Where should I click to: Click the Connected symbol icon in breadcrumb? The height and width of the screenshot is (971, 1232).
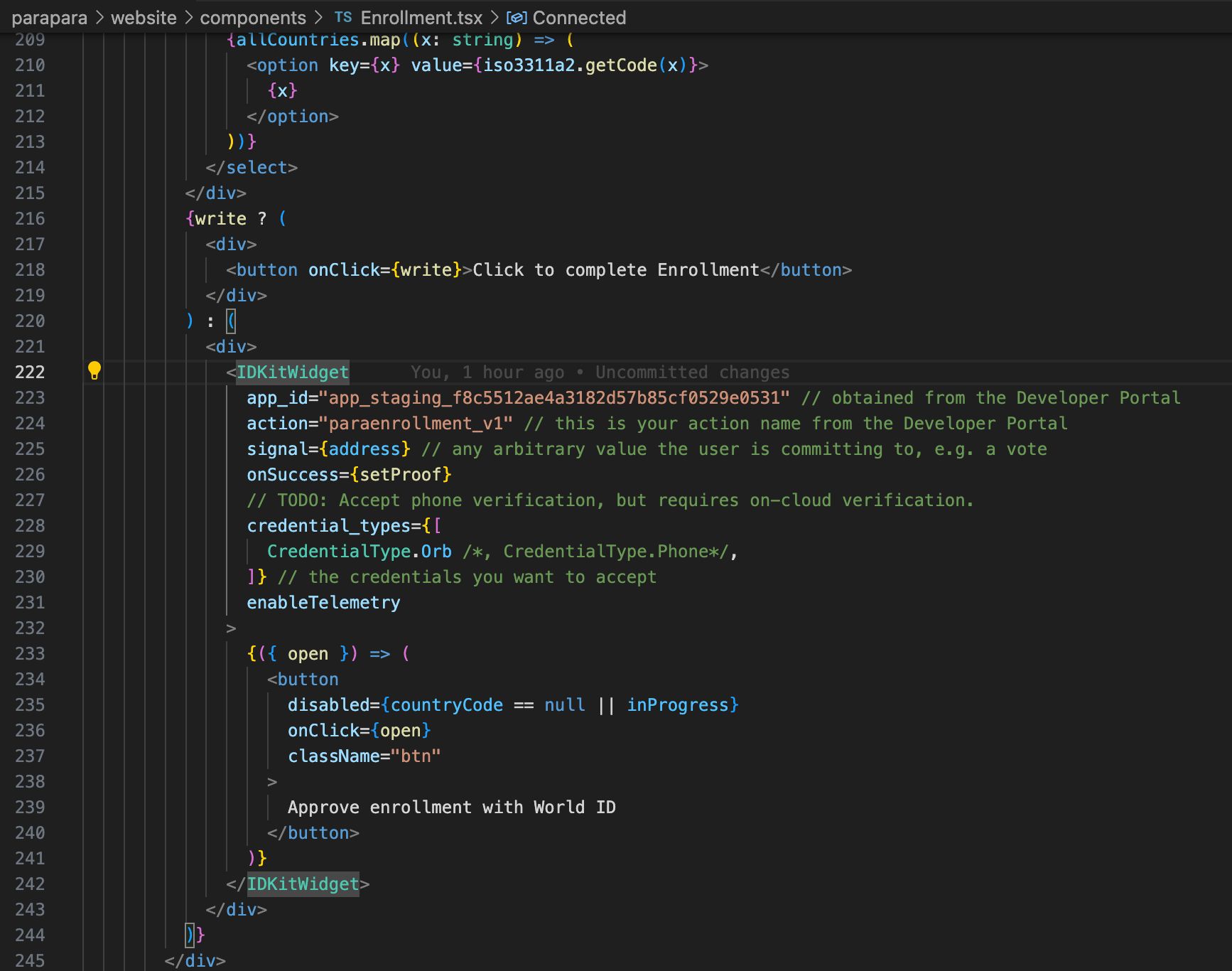(517, 18)
